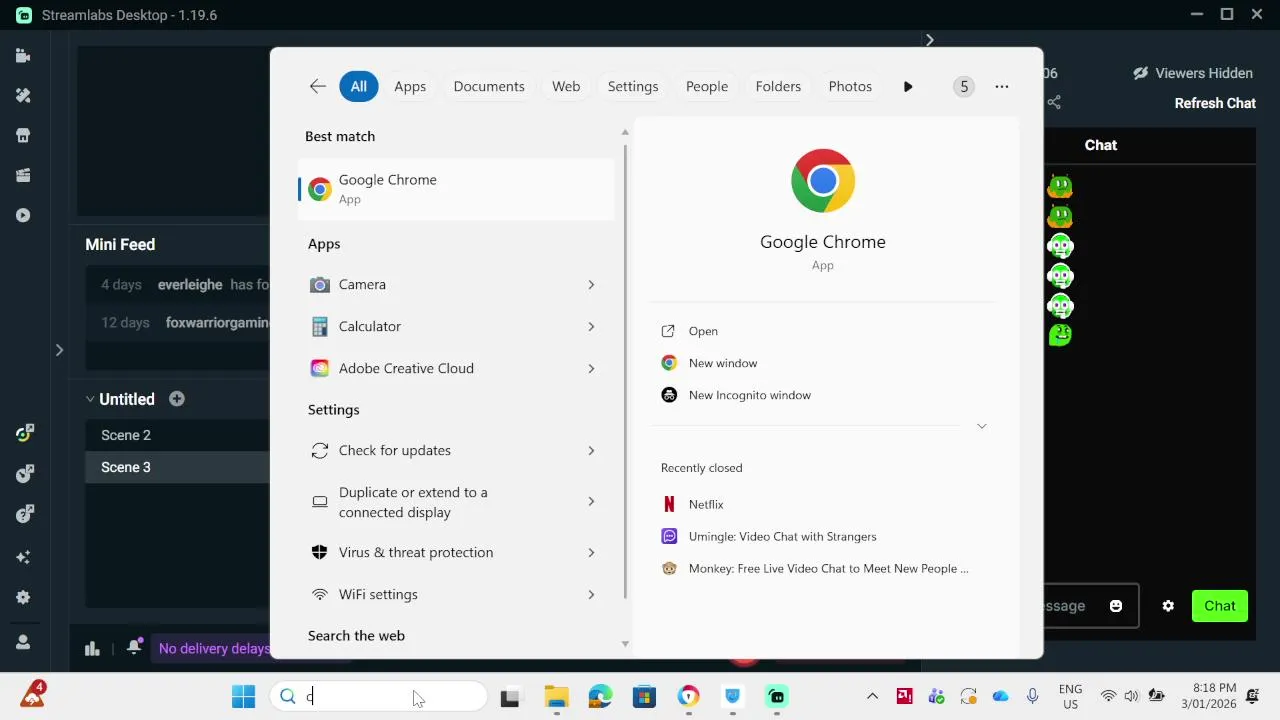
Task: Add a new scene with the plus icon
Action: [x=177, y=399]
